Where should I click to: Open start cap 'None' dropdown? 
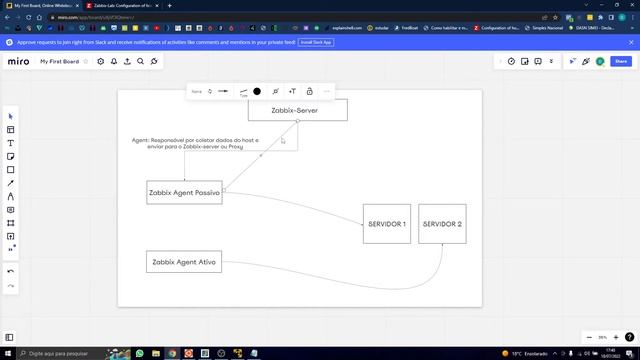tap(197, 91)
